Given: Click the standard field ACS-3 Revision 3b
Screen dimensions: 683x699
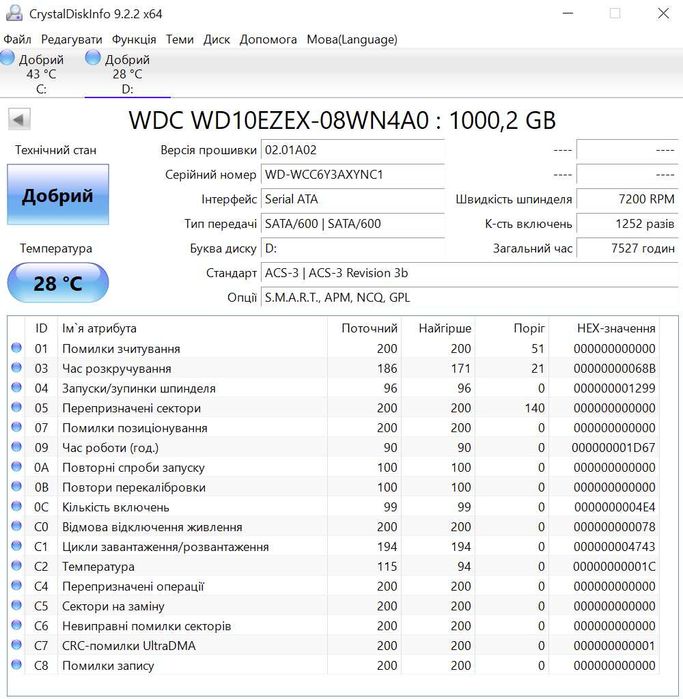Looking at the screenshot, I should (x=469, y=272).
